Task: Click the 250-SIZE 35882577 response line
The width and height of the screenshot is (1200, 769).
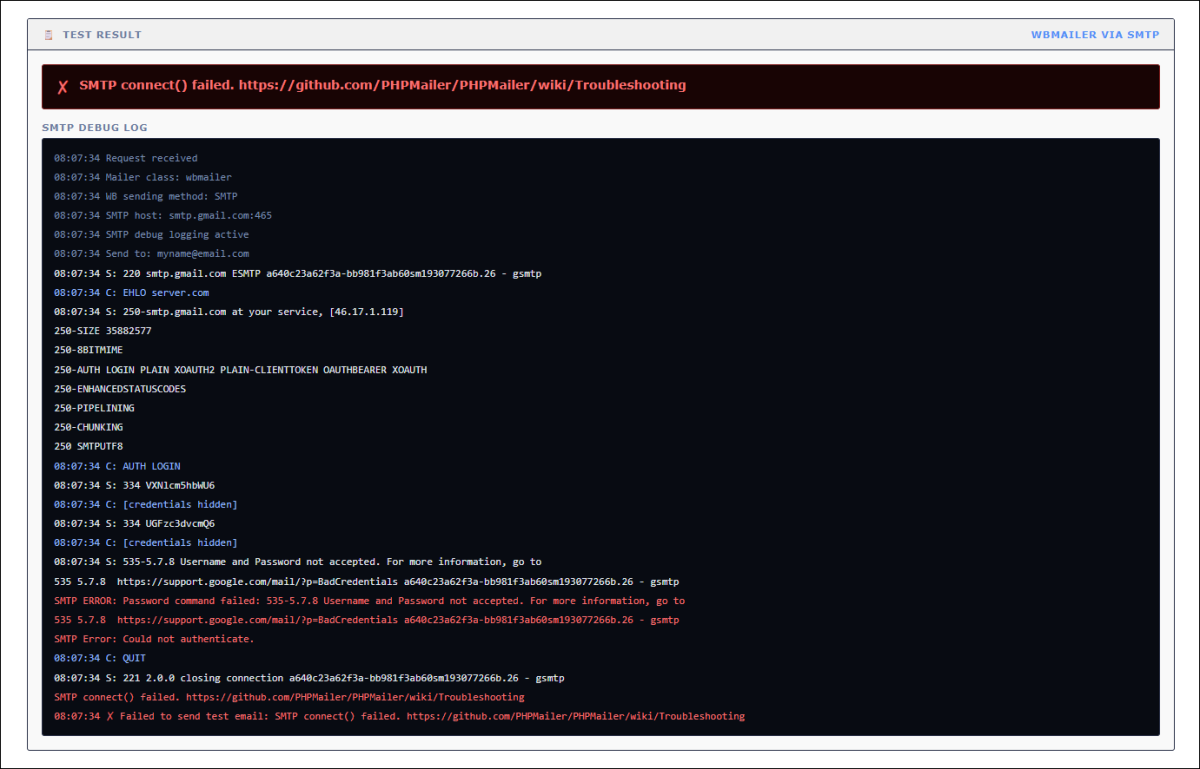Action: point(103,331)
